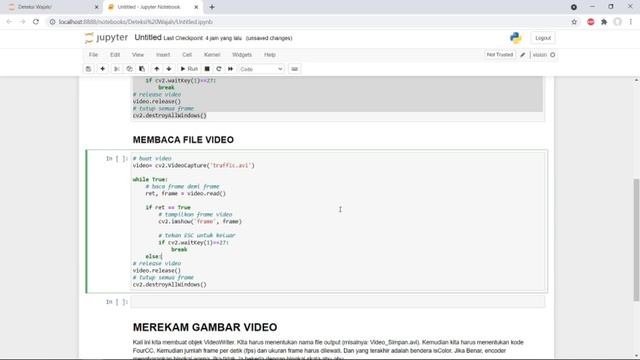Open the View menu
Screen dimensions: 640x360
click(x=138, y=55)
